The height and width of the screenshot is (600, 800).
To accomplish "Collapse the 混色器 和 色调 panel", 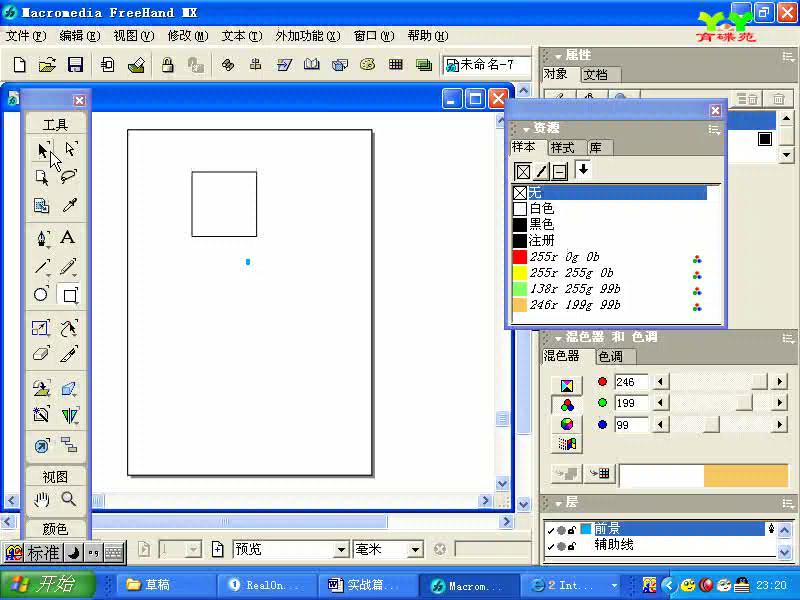I will tap(559, 338).
